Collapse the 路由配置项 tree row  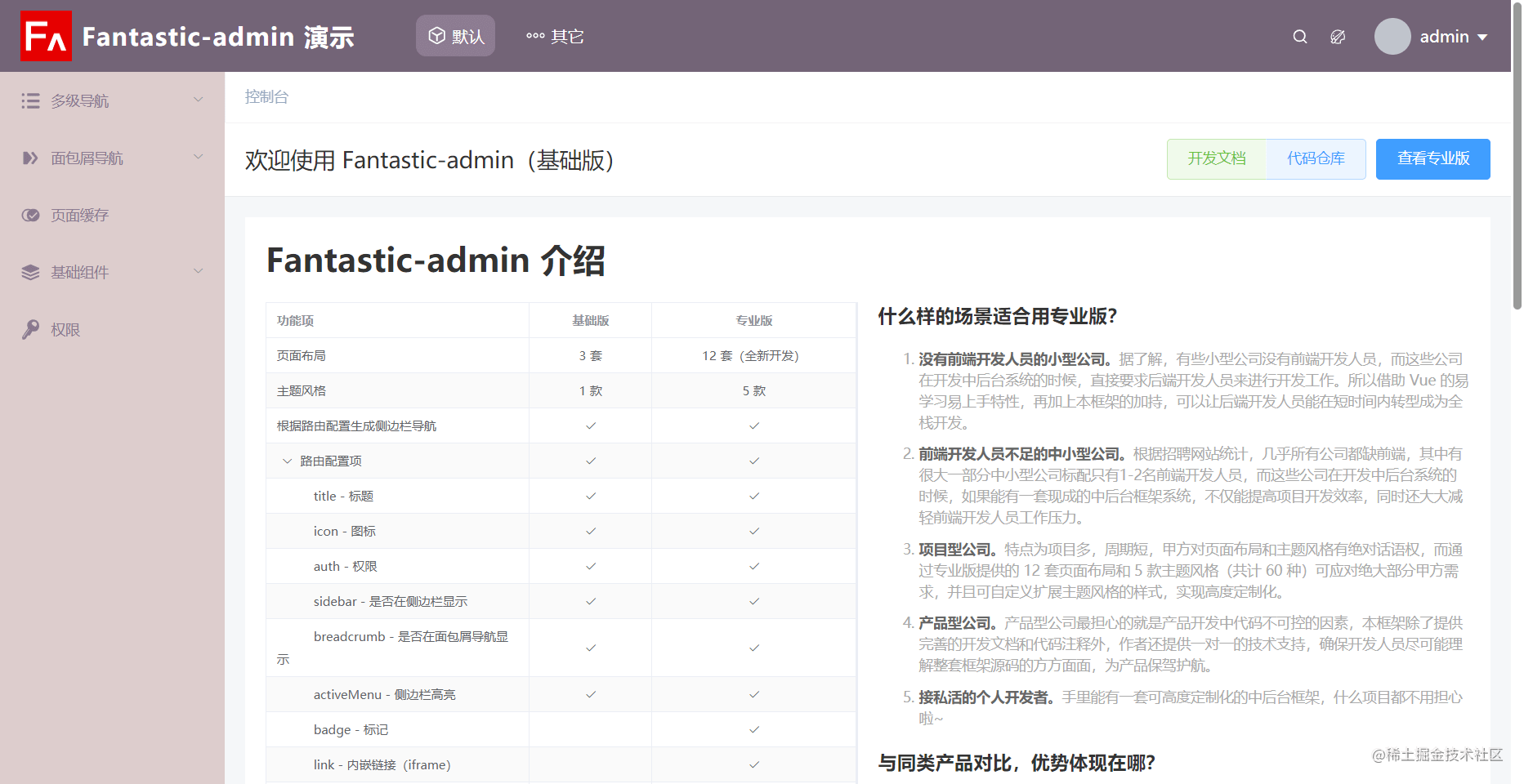click(x=287, y=461)
